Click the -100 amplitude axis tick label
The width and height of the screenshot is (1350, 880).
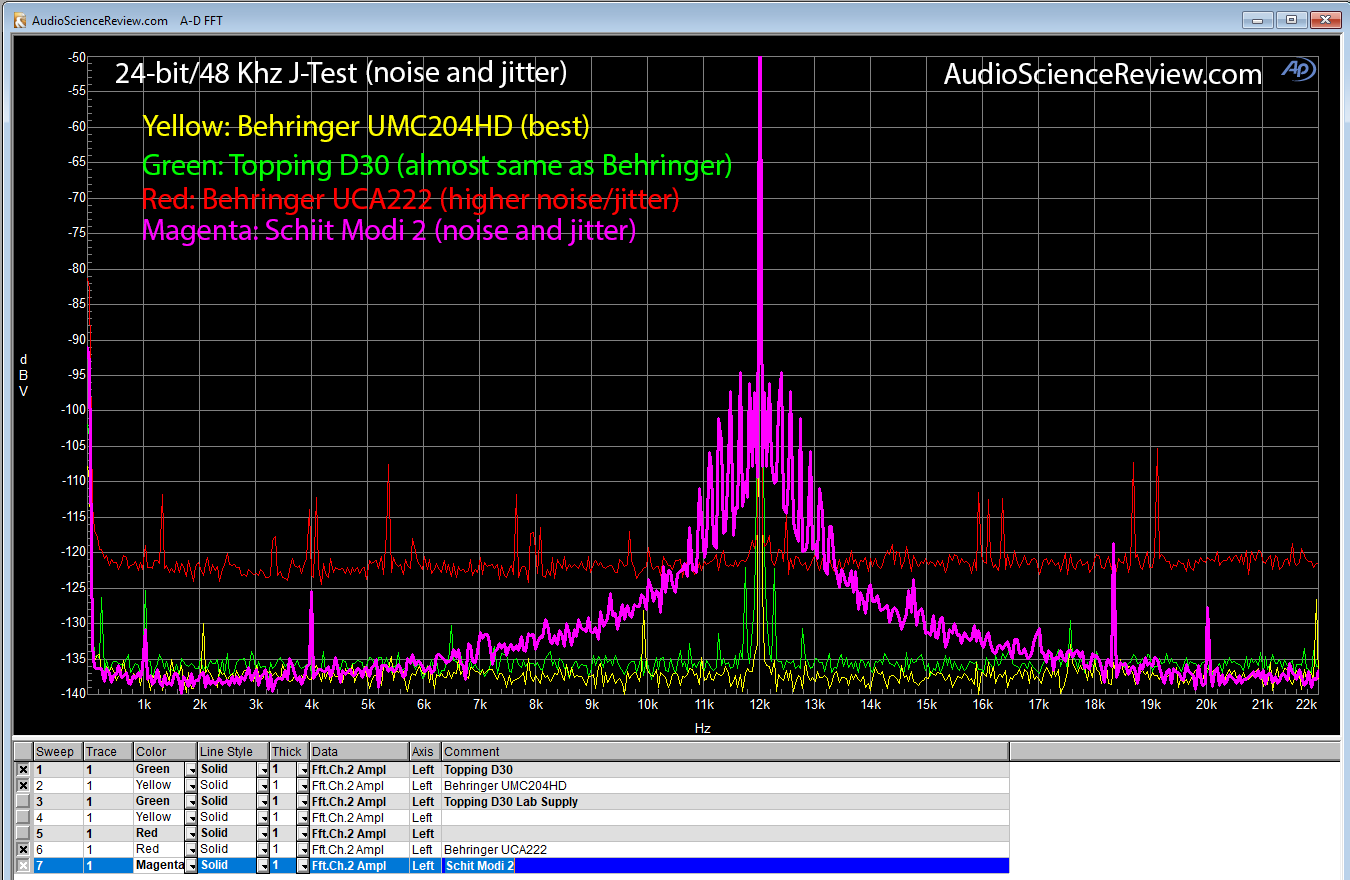click(x=72, y=410)
